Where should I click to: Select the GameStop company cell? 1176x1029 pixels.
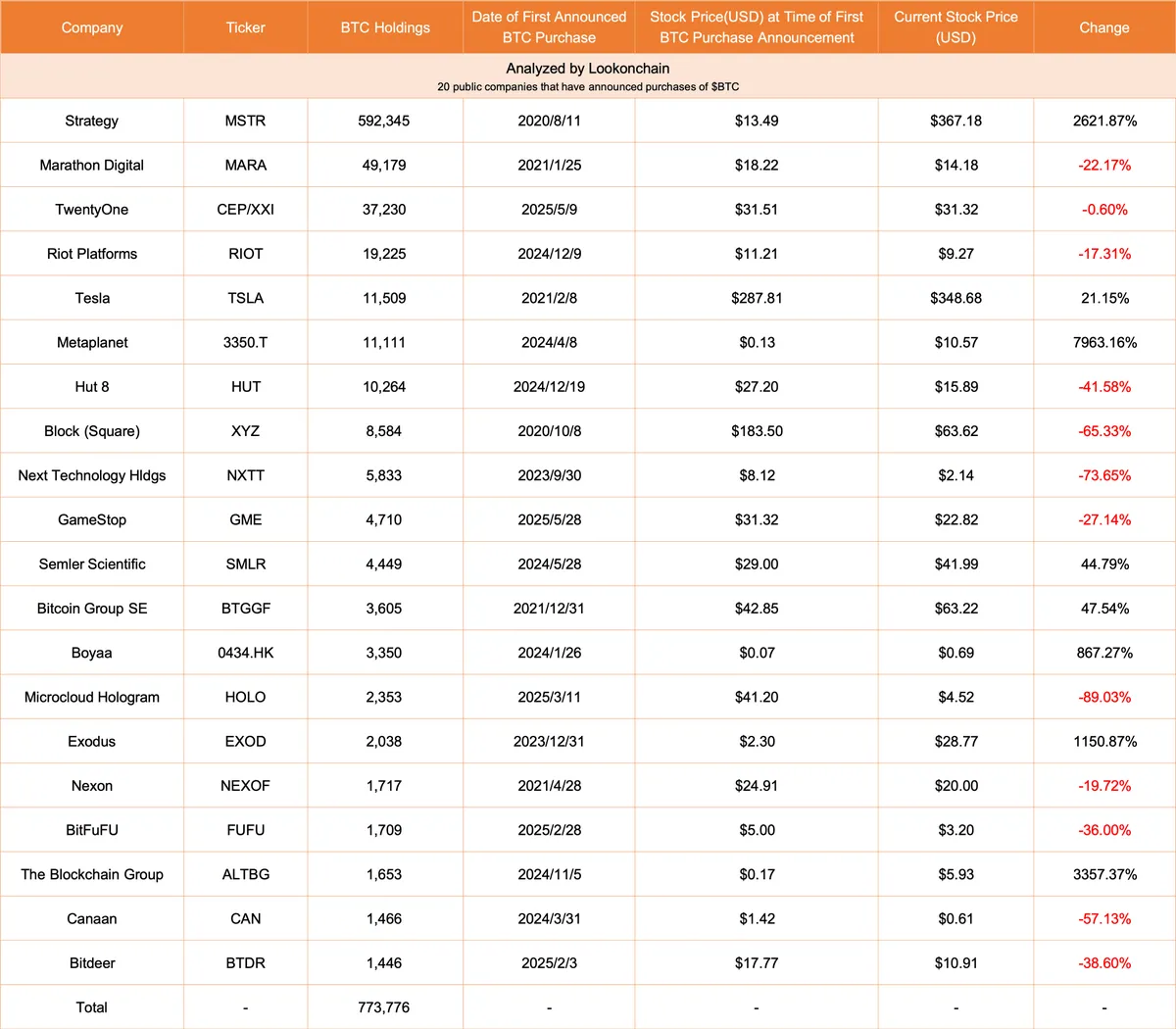coord(92,519)
